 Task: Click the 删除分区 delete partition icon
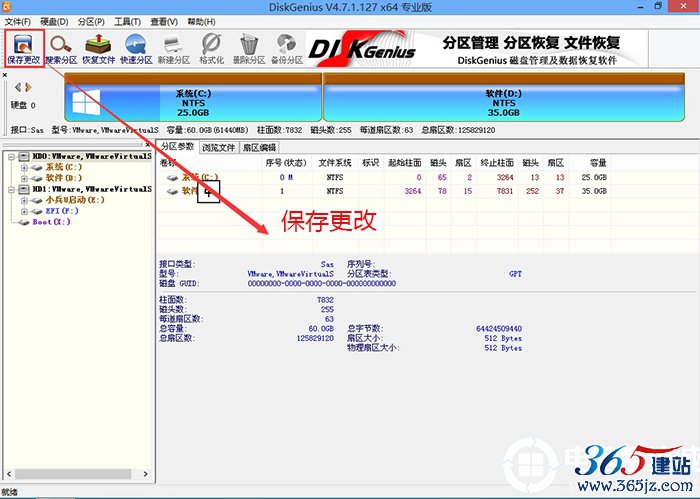[x=249, y=49]
